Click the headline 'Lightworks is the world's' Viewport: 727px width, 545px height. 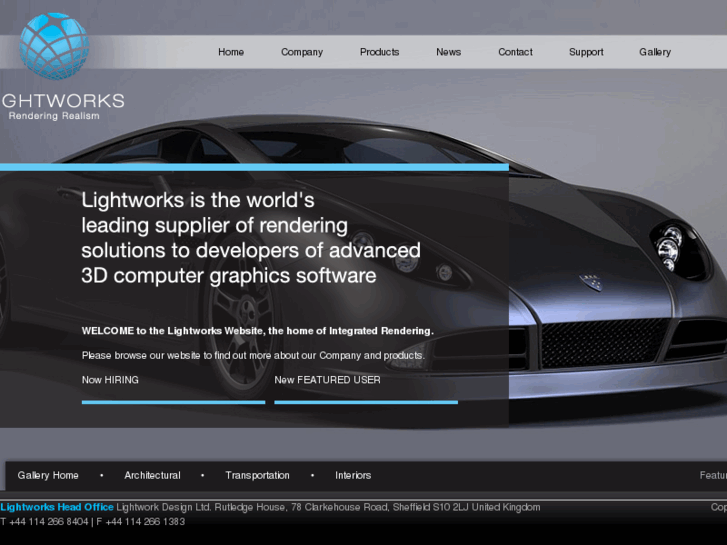[x=198, y=200]
